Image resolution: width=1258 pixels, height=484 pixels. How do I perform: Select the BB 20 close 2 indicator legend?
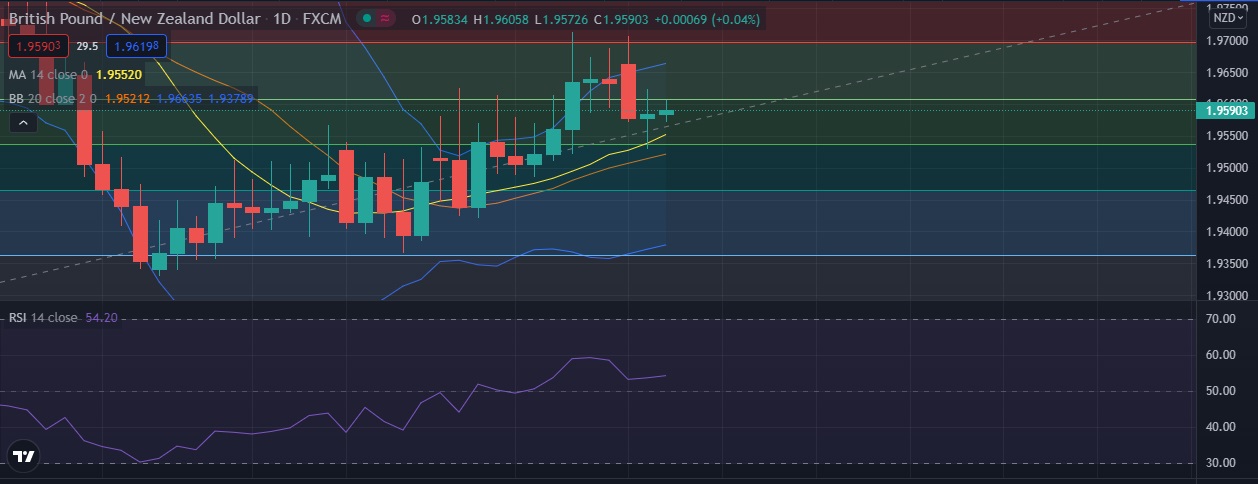coord(52,99)
